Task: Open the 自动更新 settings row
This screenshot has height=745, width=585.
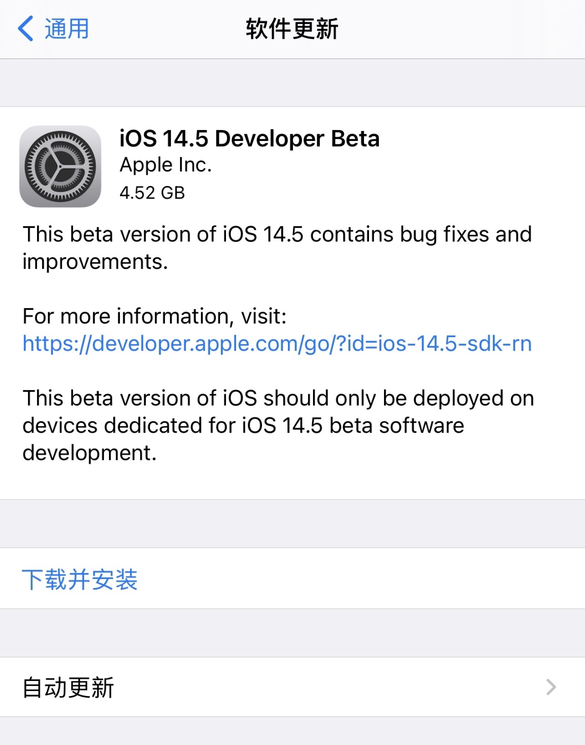Action: [x=292, y=687]
